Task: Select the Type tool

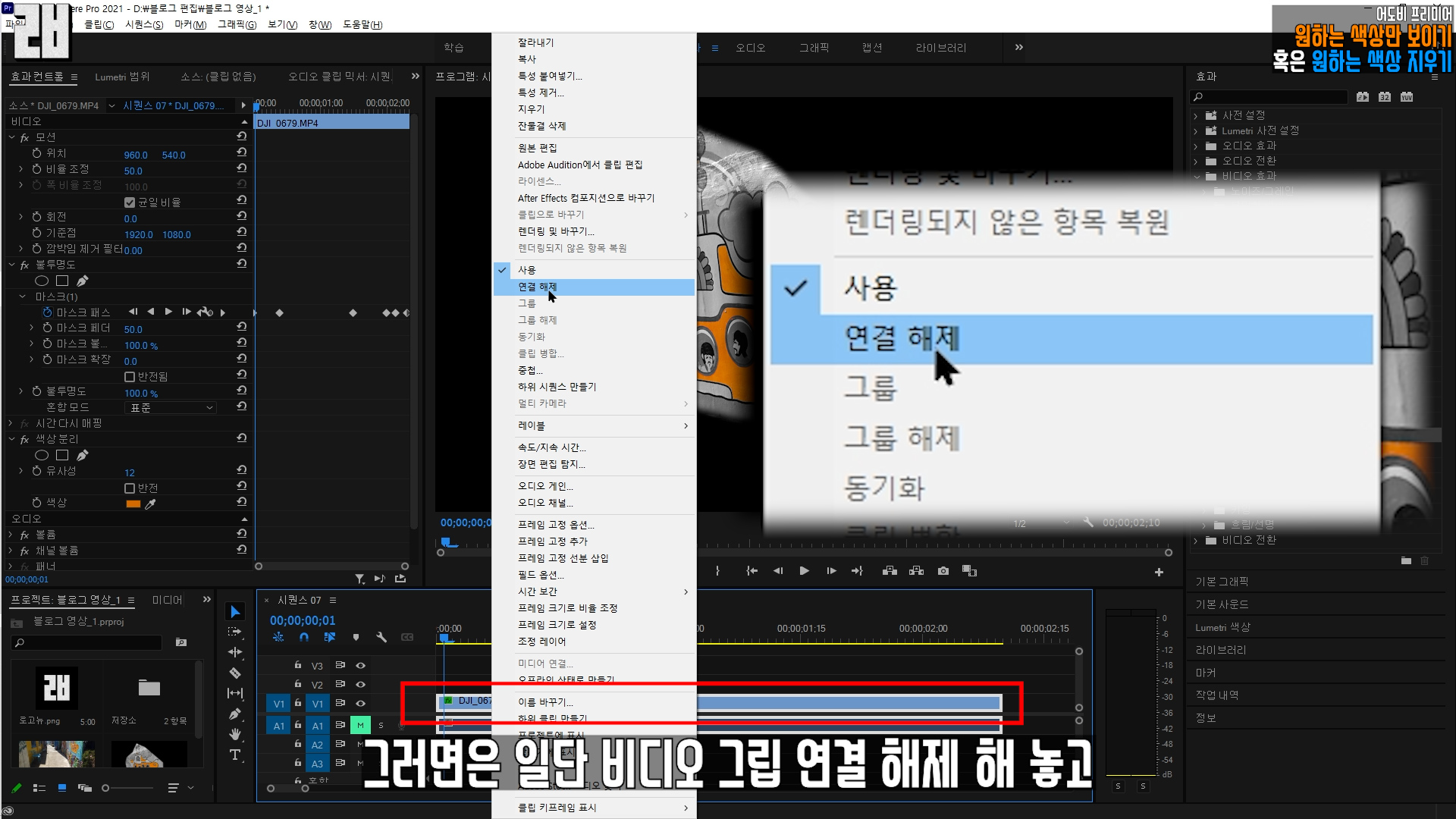Action: click(x=235, y=755)
